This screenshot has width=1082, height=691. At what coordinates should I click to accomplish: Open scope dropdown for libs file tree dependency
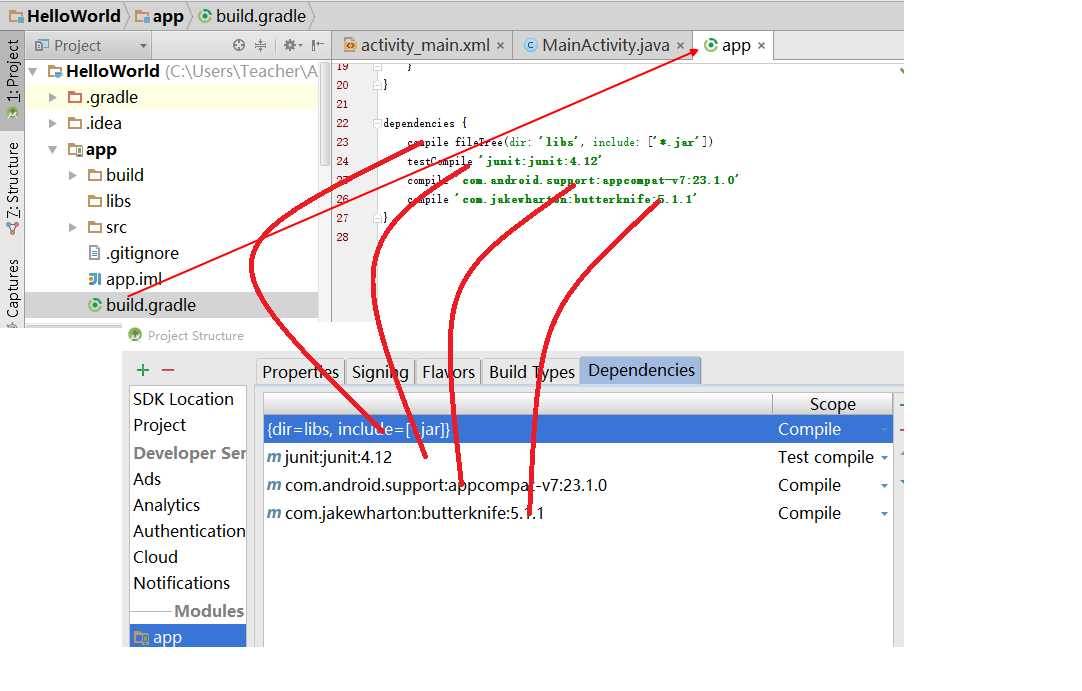(x=884, y=429)
